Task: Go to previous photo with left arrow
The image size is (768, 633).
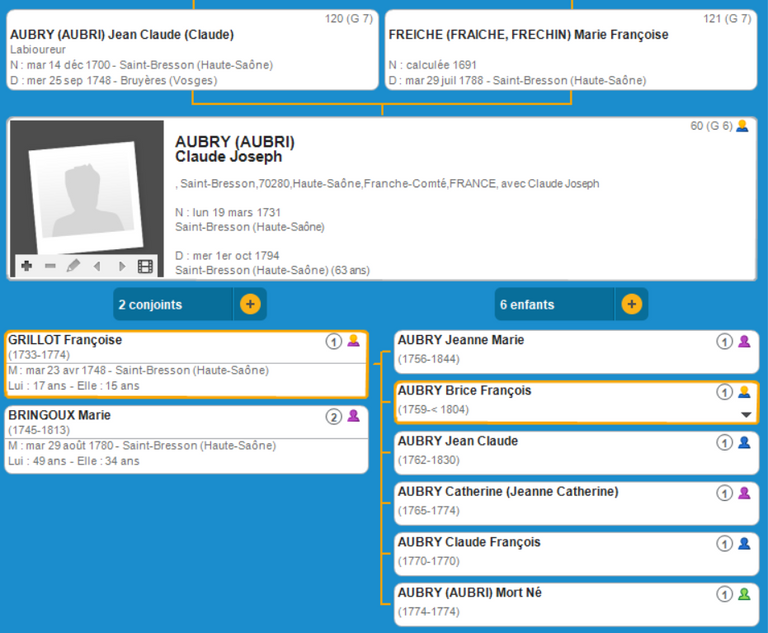Action: tap(97, 266)
